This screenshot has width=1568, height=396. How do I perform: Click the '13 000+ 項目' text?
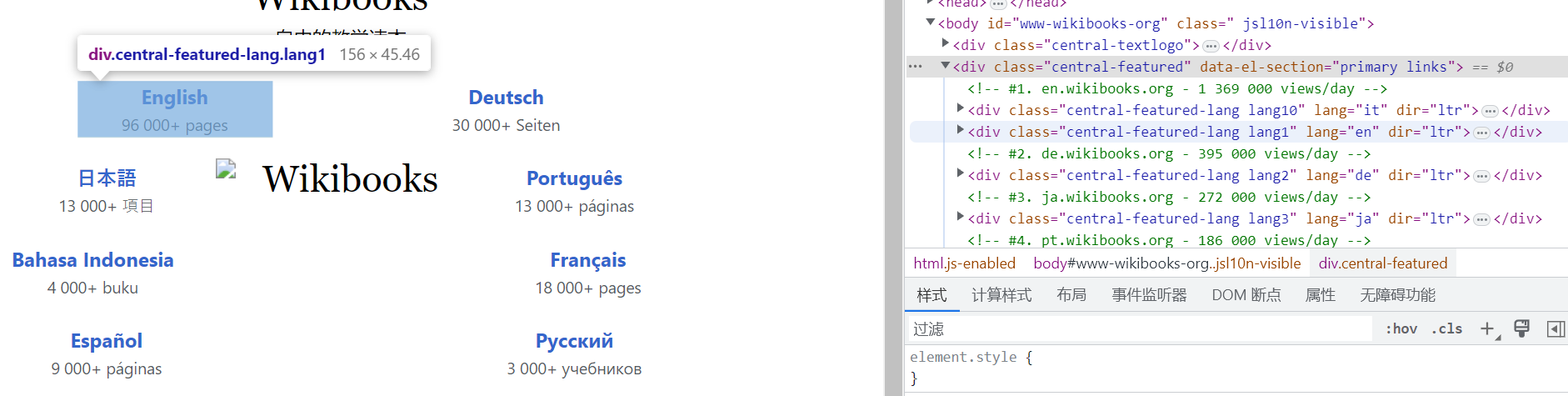pyautogui.click(x=107, y=206)
